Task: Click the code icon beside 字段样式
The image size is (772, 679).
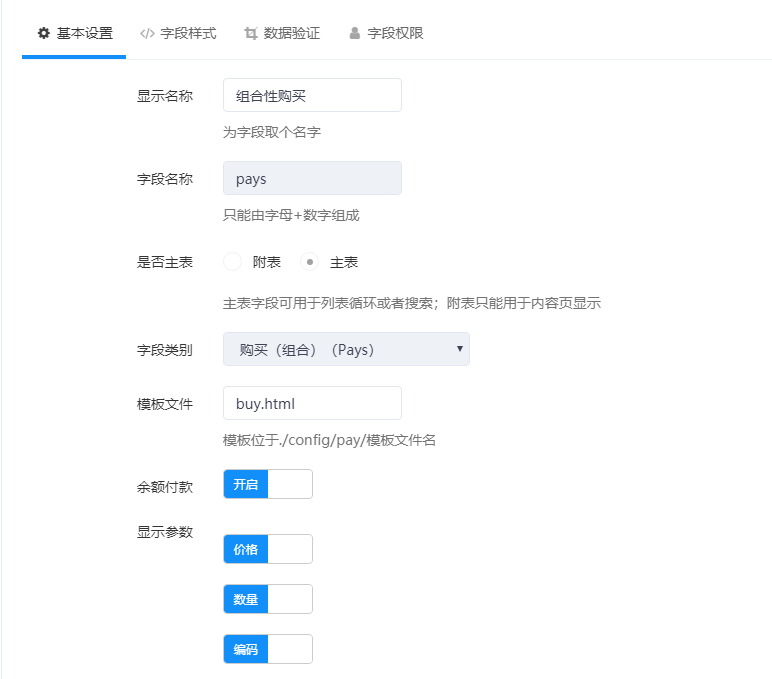Action: coord(147,33)
